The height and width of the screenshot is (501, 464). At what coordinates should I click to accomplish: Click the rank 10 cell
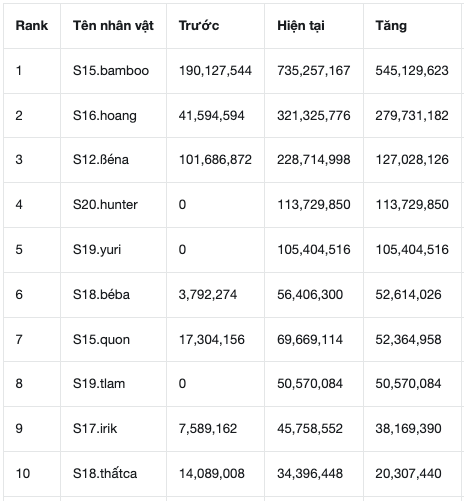tap(32, 474)
